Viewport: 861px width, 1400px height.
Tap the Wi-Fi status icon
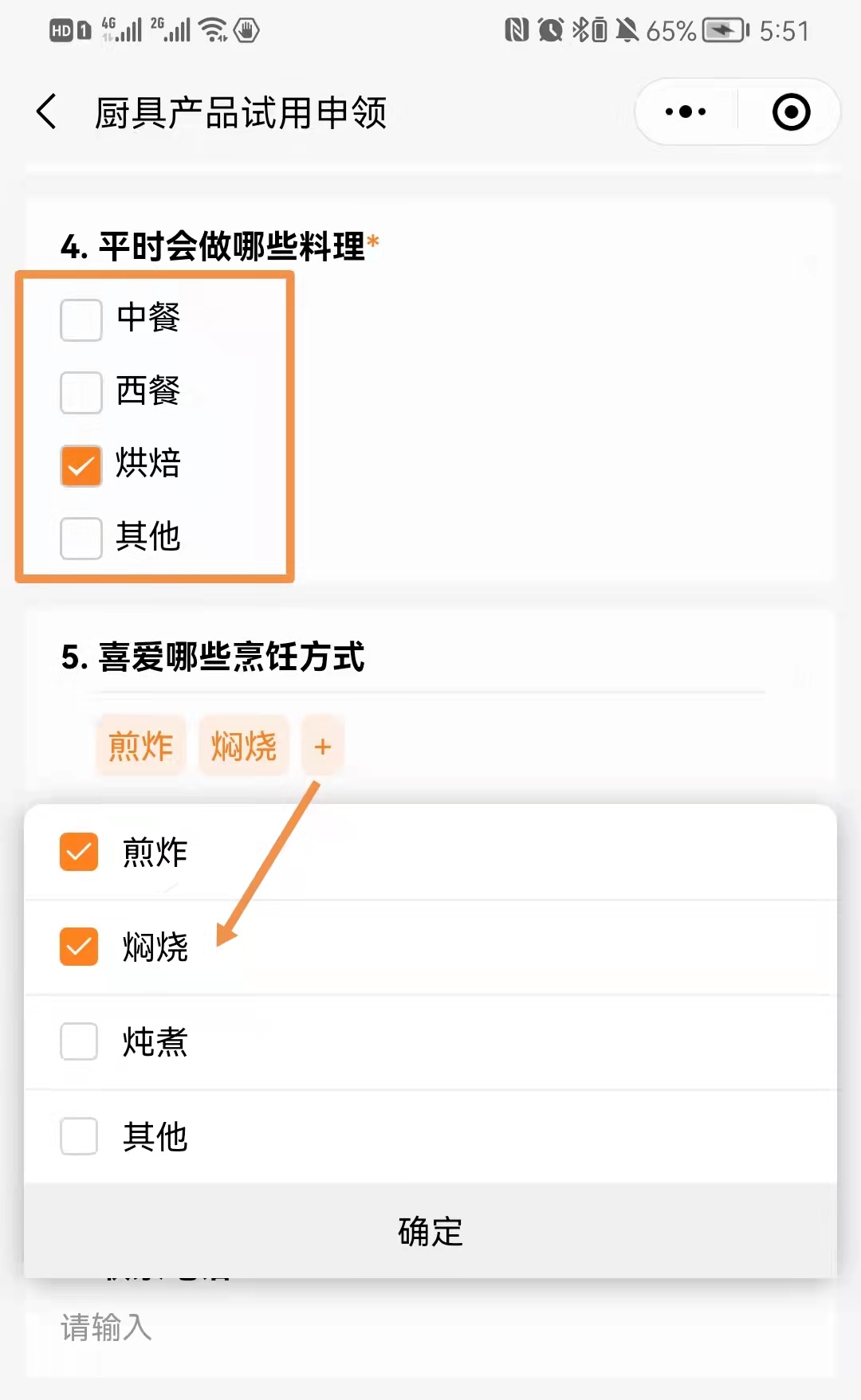point(213,30)
